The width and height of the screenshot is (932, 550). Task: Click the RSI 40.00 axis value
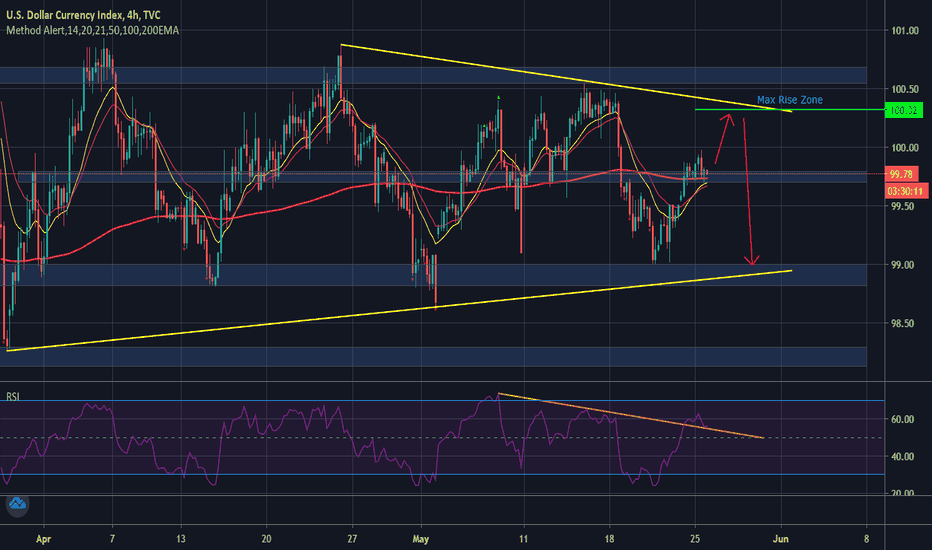click(x=902, y=457)
